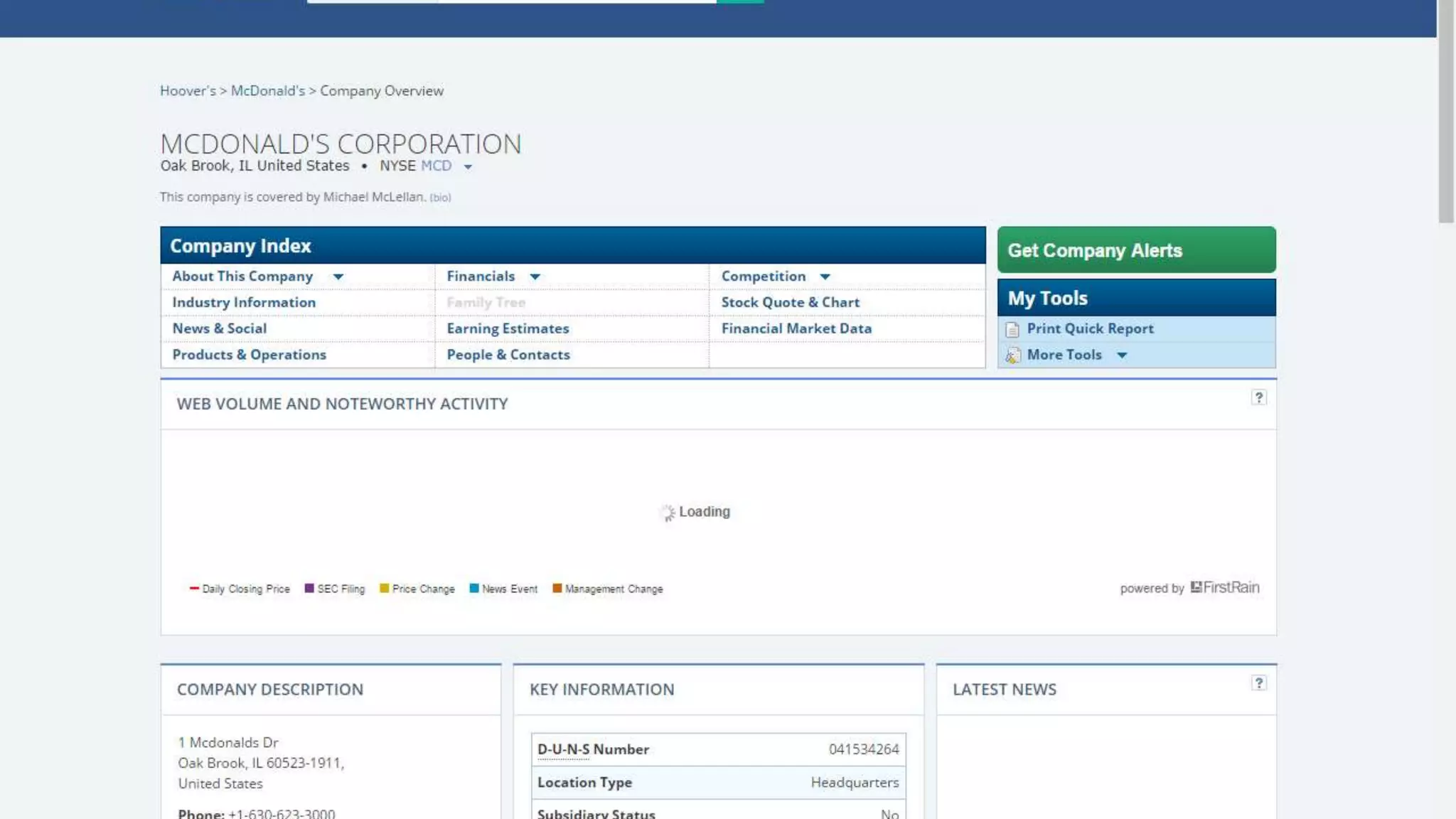Expand the More Tools dropdown arrow
1456x819 pixels.
(1121, 355)
